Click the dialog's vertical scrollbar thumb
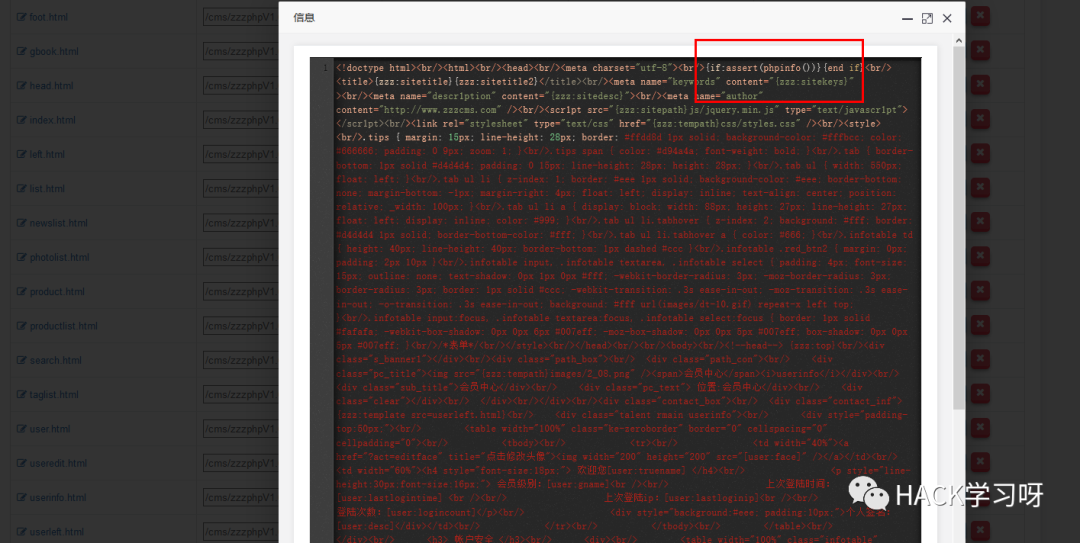Viewport: 1080px width, 543px height. point(958,227)
